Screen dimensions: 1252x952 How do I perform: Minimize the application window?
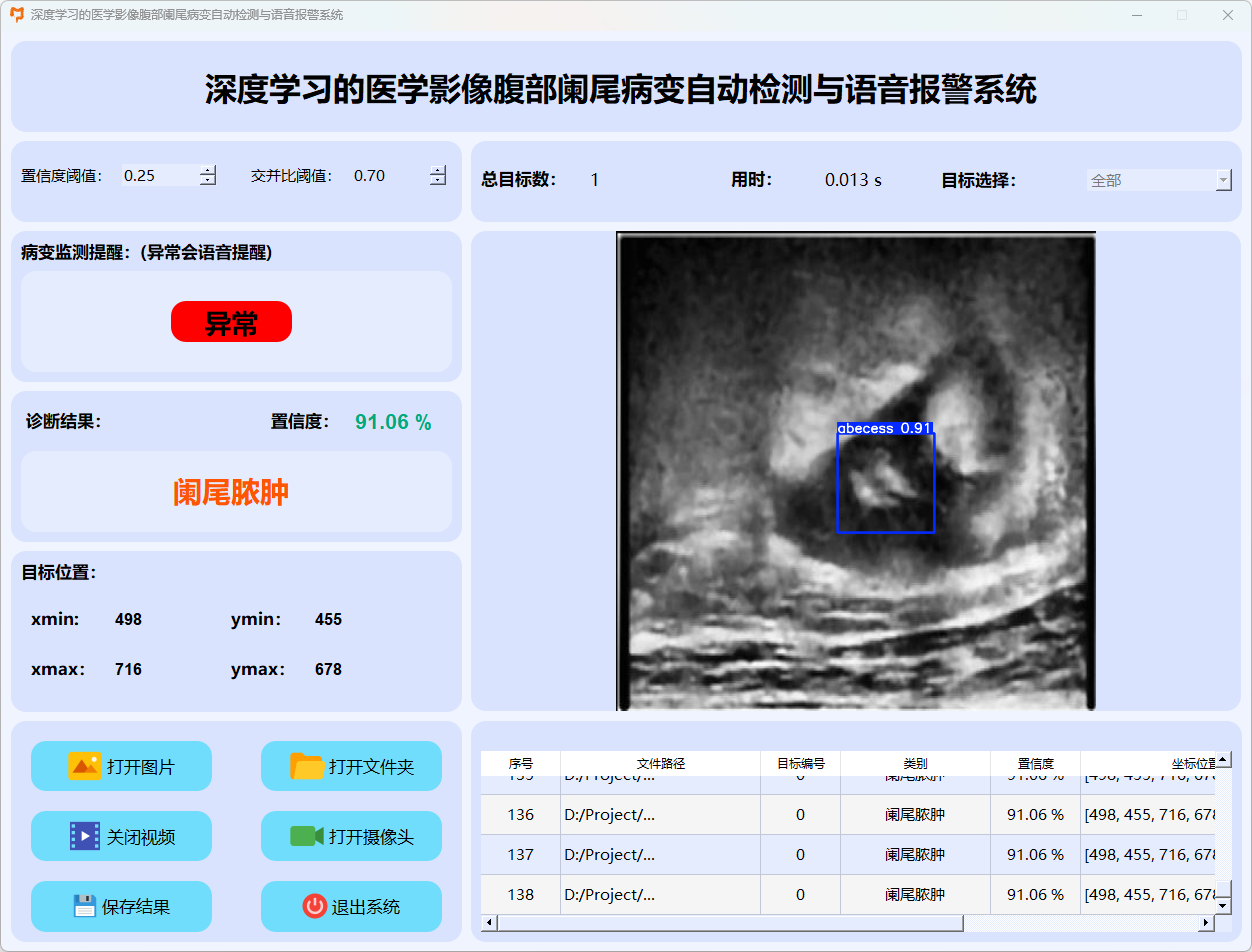pyautogui.click(x=1136, y=15)
